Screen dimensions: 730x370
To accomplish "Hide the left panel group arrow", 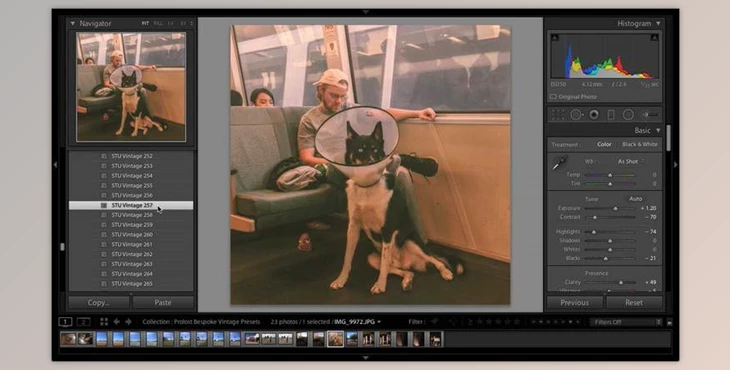I will tap(55, 164).
